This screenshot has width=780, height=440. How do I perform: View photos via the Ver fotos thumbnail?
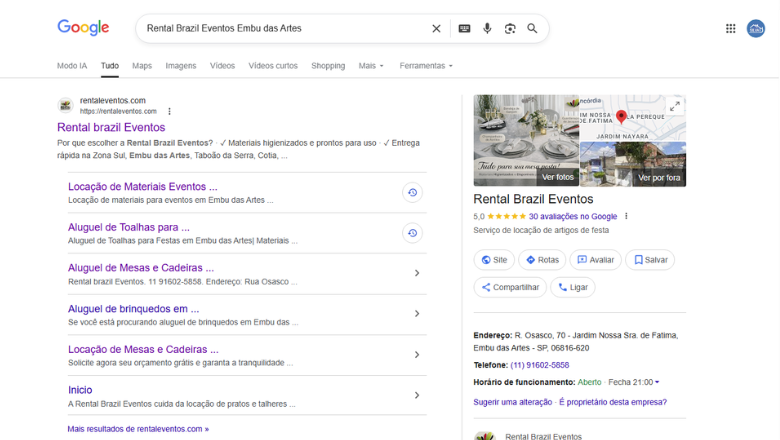coord(526,141)
